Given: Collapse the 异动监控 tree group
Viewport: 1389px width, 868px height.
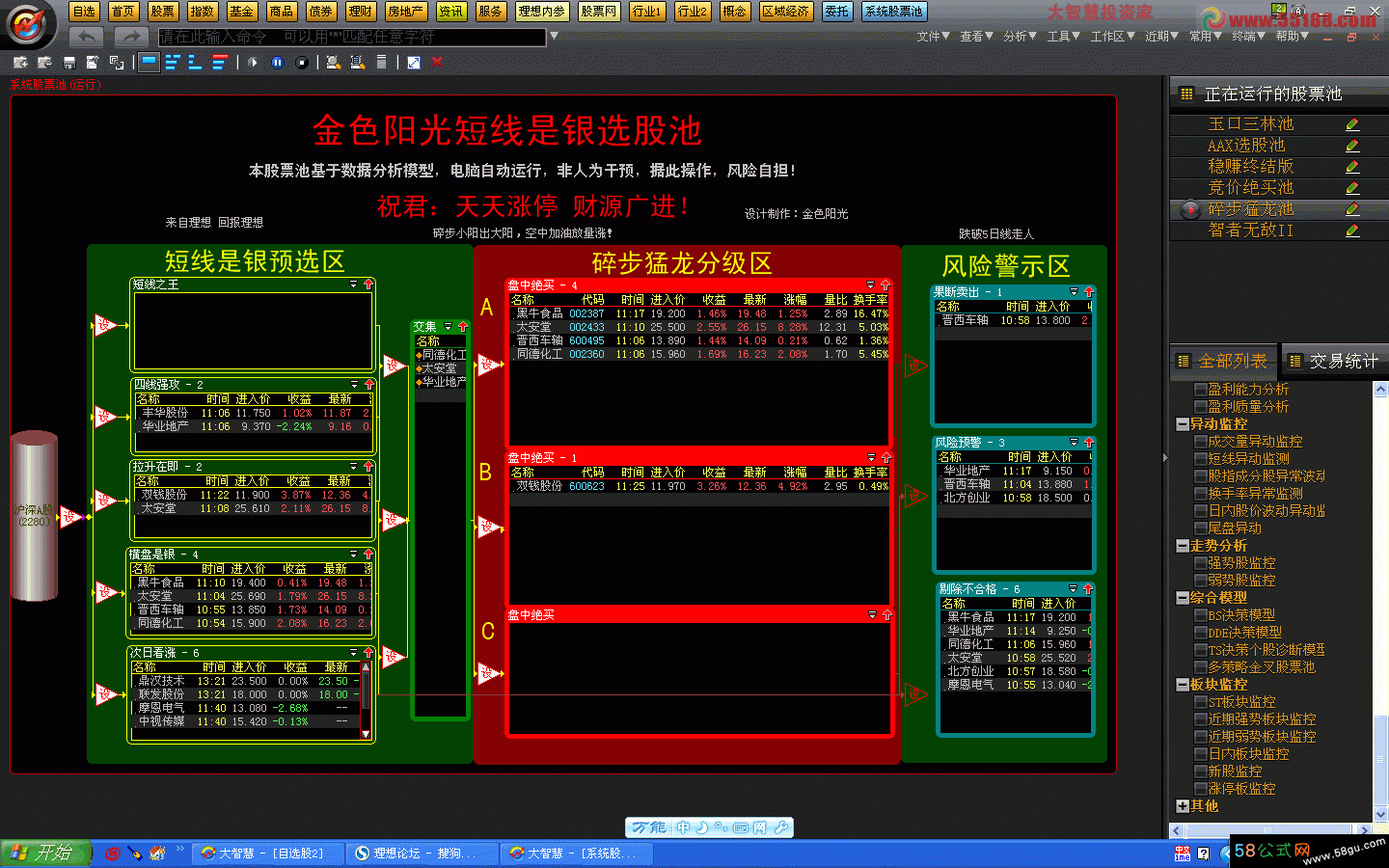Looking at the screenshot, I should pyautogui.click(x=1183, y=424).
